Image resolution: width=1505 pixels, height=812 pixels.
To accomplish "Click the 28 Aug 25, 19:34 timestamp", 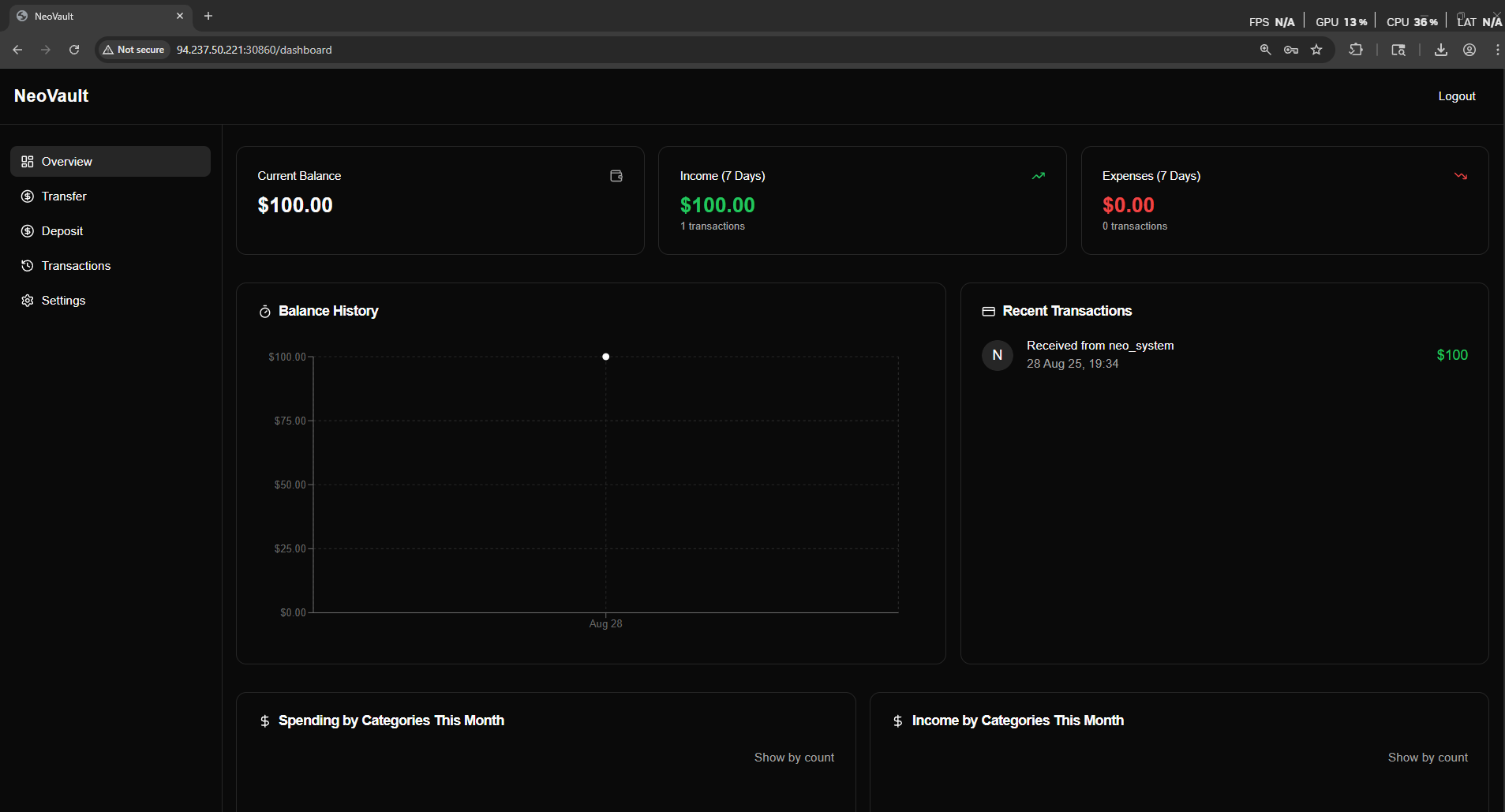I will [x=1073, y=364].
